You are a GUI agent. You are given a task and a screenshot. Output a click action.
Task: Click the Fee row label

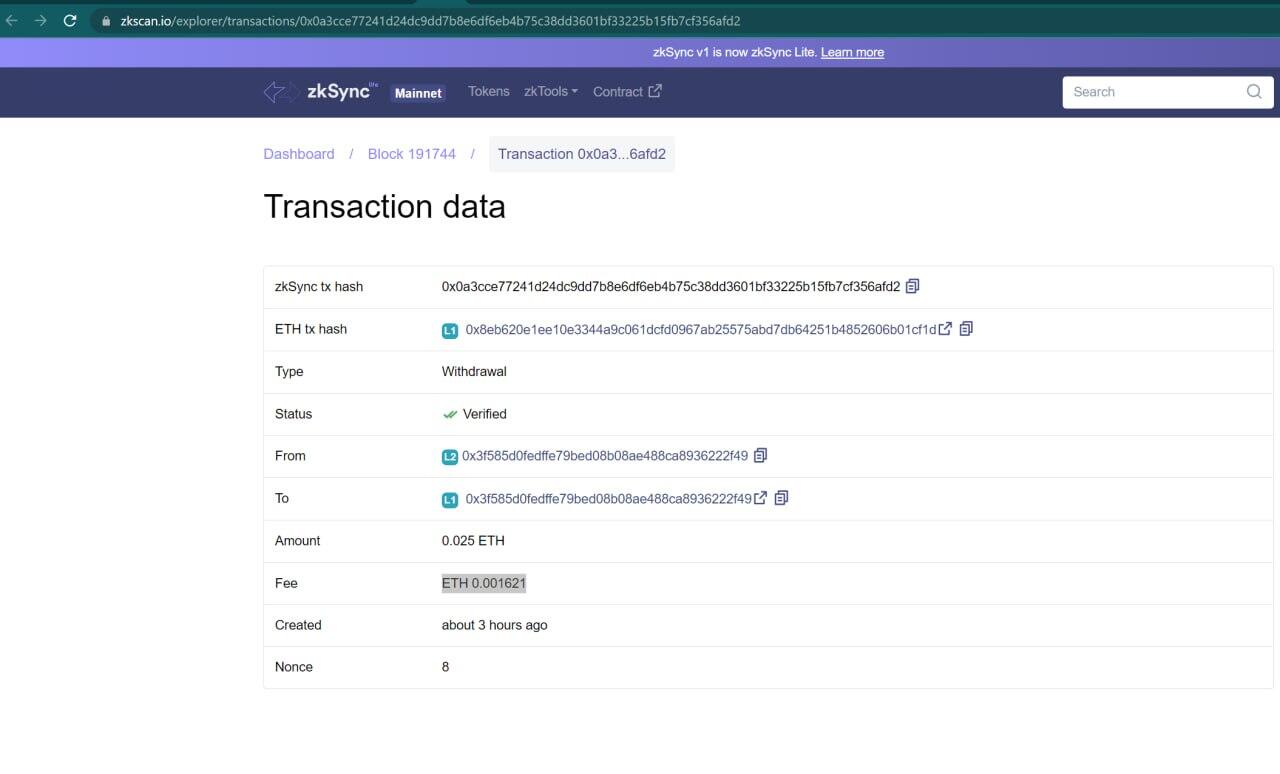point(286,583)
